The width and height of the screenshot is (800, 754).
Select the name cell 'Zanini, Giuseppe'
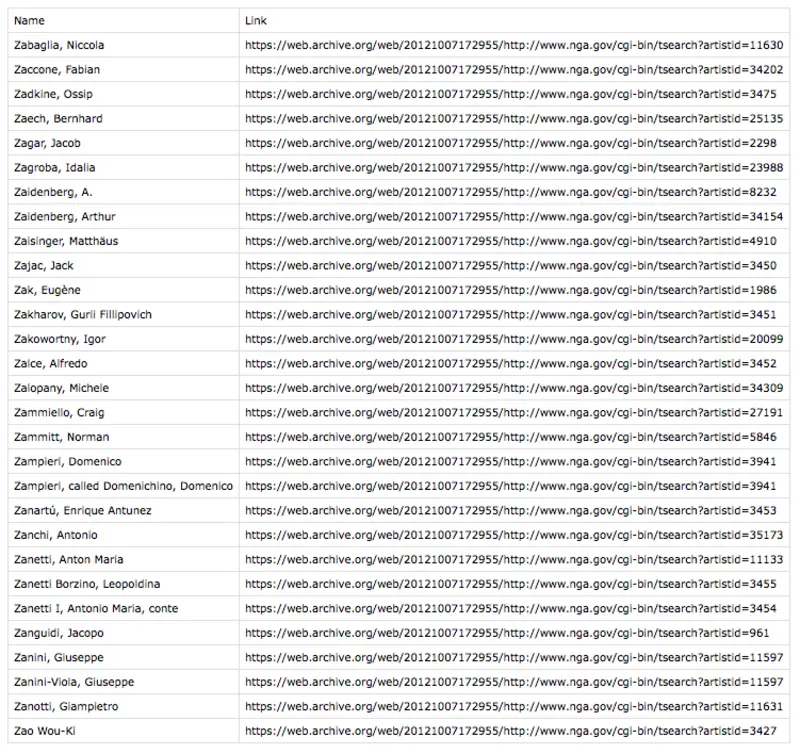(59, 658)
